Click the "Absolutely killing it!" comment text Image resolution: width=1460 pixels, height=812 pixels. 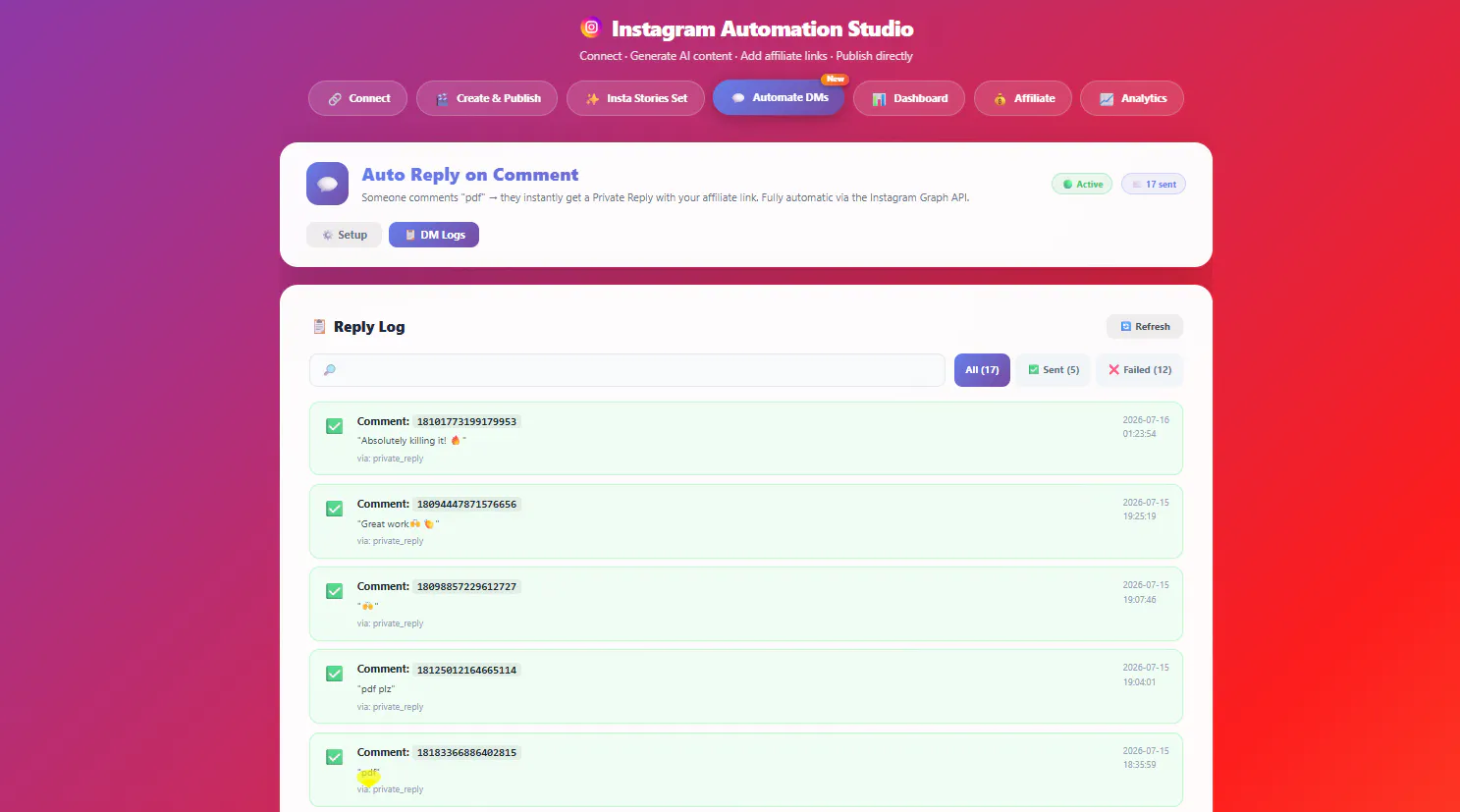pyautogui.click(x=411, y=441)
